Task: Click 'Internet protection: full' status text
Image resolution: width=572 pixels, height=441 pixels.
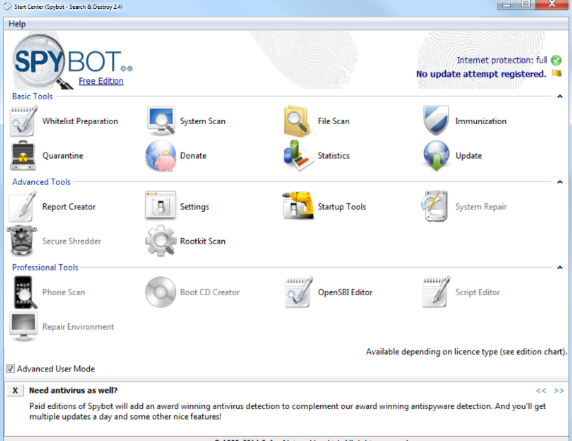Action: point(502,60)
